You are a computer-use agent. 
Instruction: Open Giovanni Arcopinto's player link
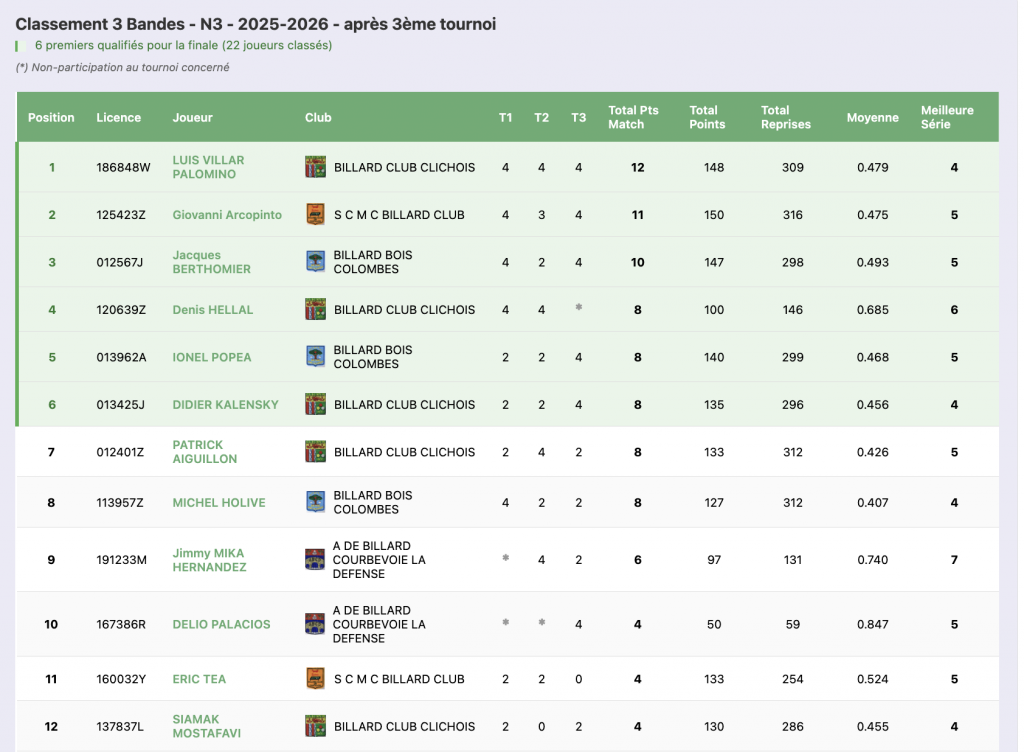(x=227, y=215)
